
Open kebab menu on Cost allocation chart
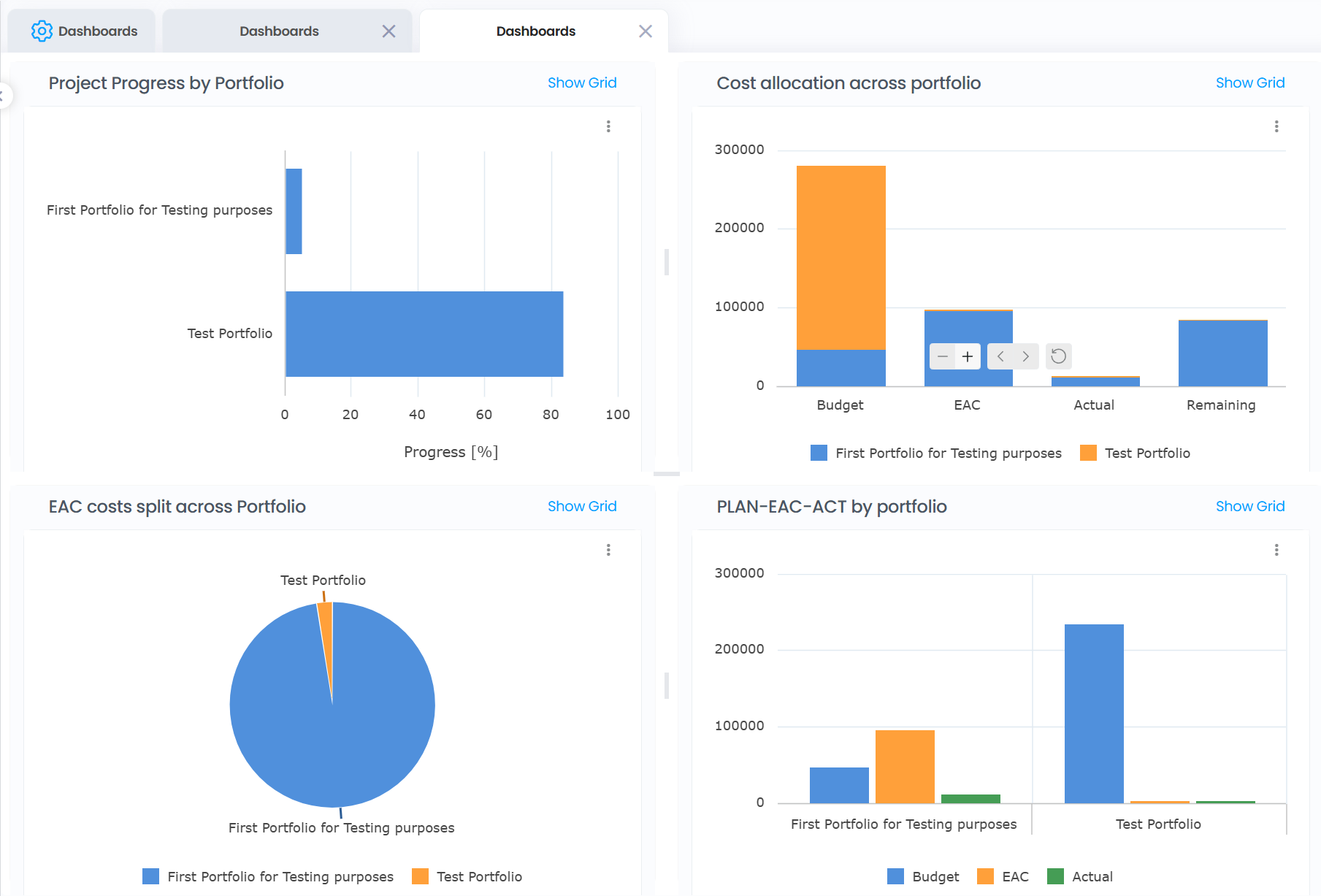1276,126
